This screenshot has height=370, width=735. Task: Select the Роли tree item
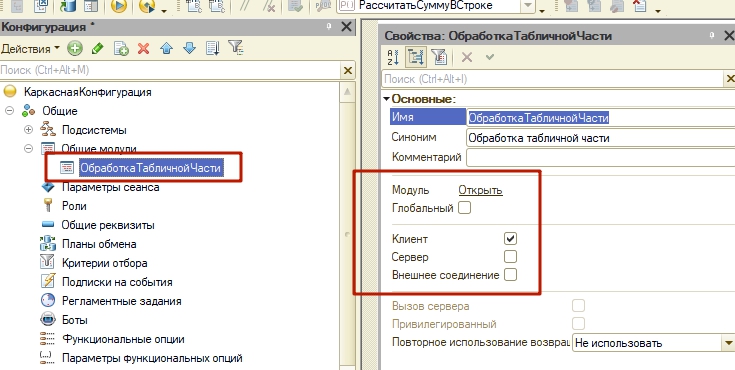click(74, 206)
